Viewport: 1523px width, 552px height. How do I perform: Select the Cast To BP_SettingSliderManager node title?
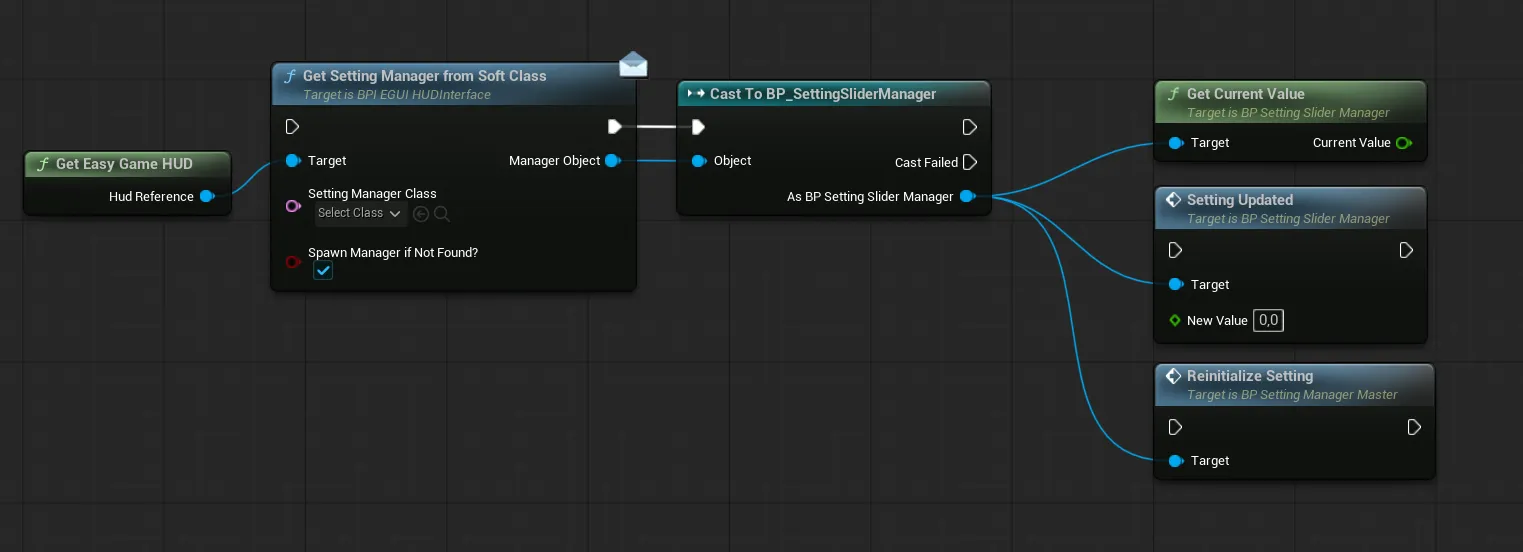tap(823, 94)
